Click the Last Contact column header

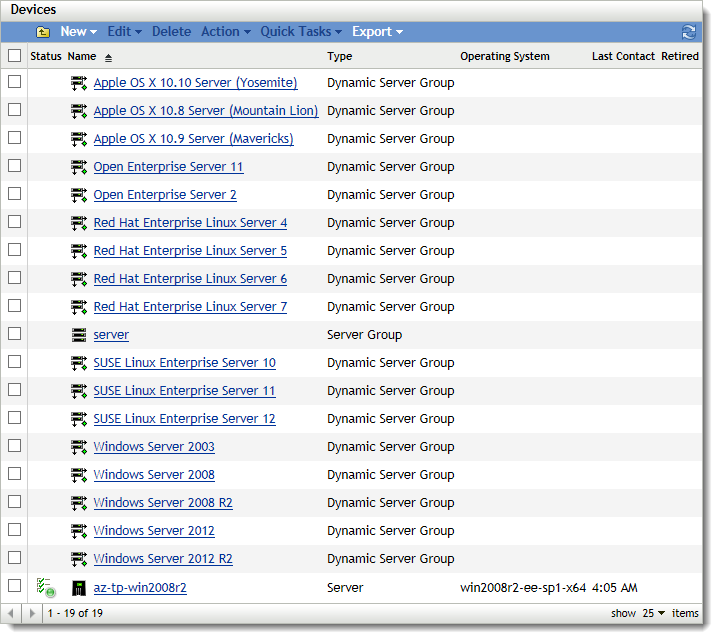(x=623, y=56)
